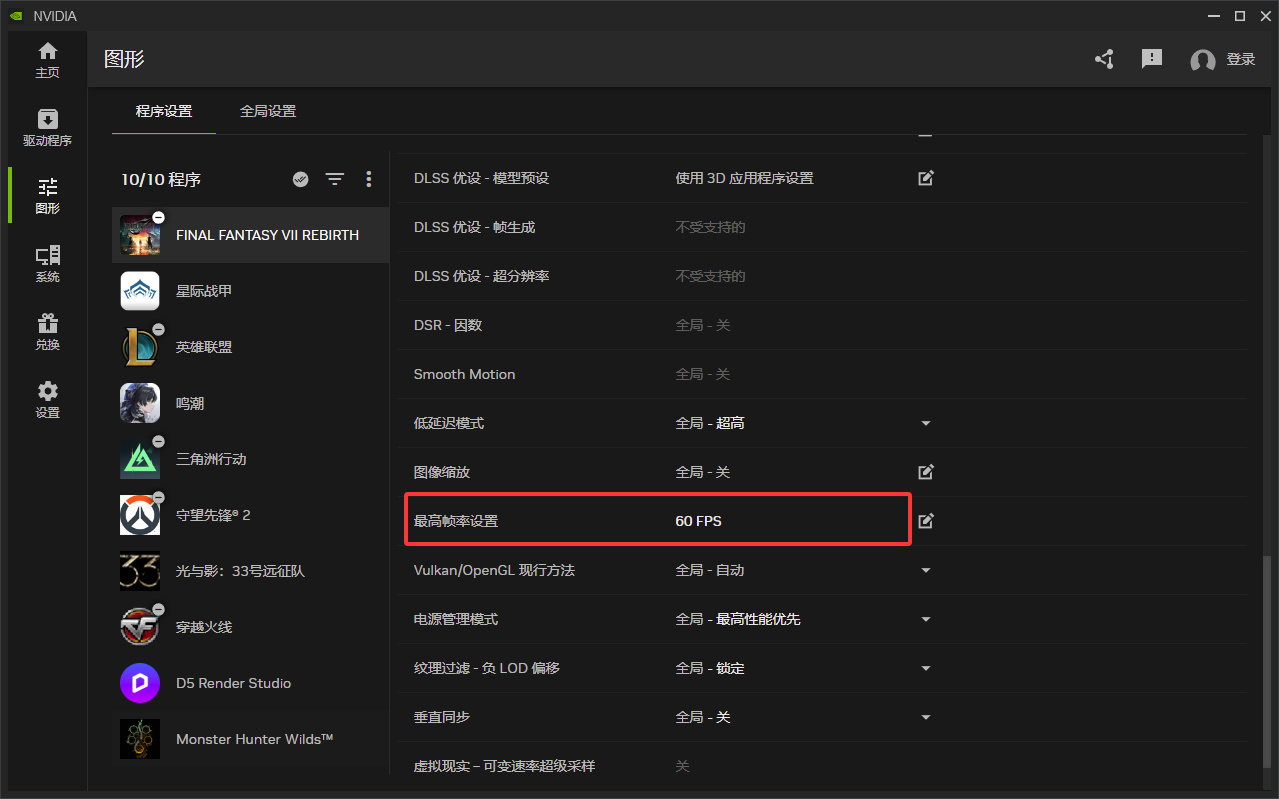Open the three-dot more options menu
Viewport: 1279px width, 799px height.
369,179
